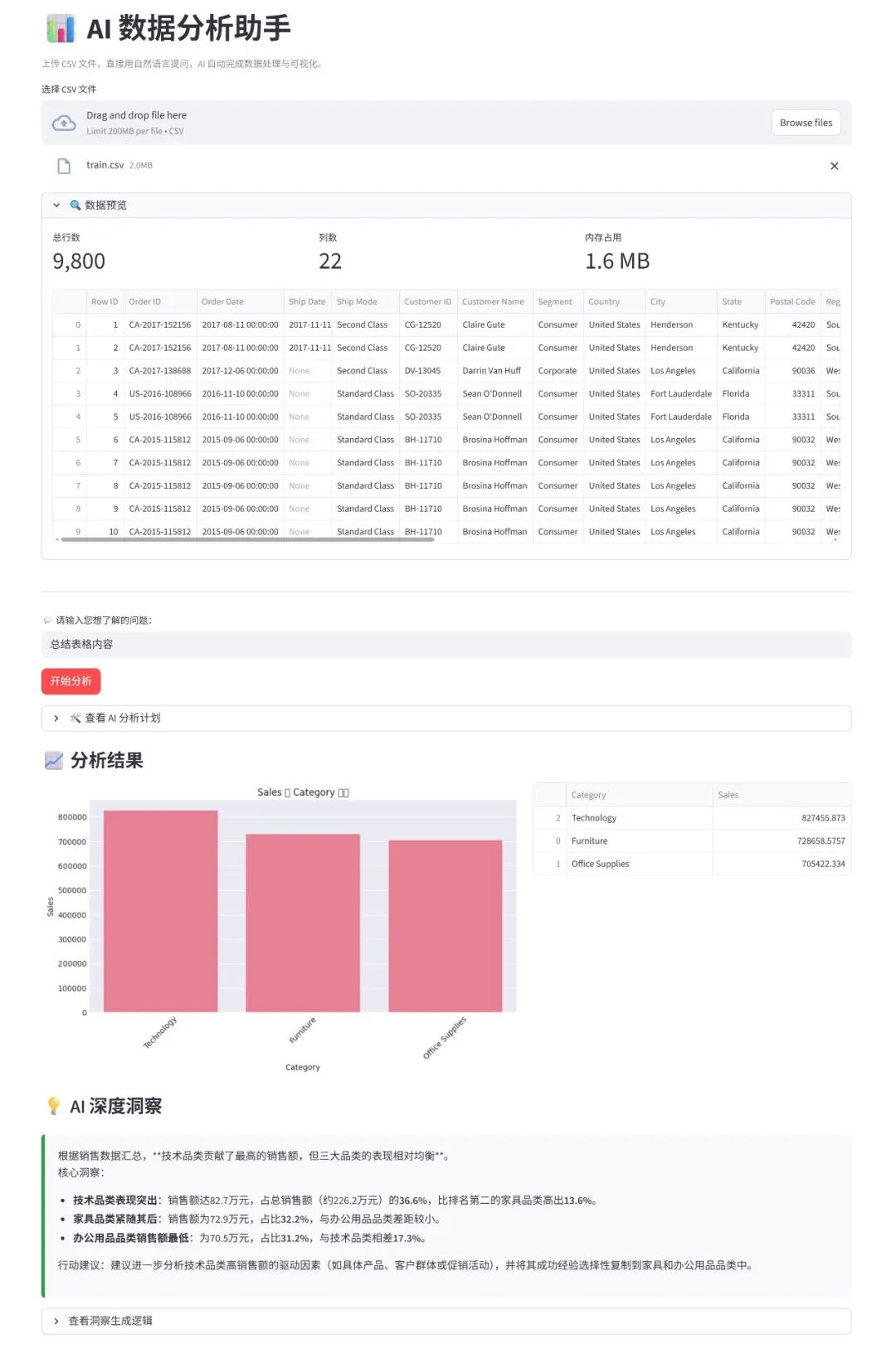Click the Furniture bar in the chart
This screenshot has width=896, height=1364.
pos(303,923)
